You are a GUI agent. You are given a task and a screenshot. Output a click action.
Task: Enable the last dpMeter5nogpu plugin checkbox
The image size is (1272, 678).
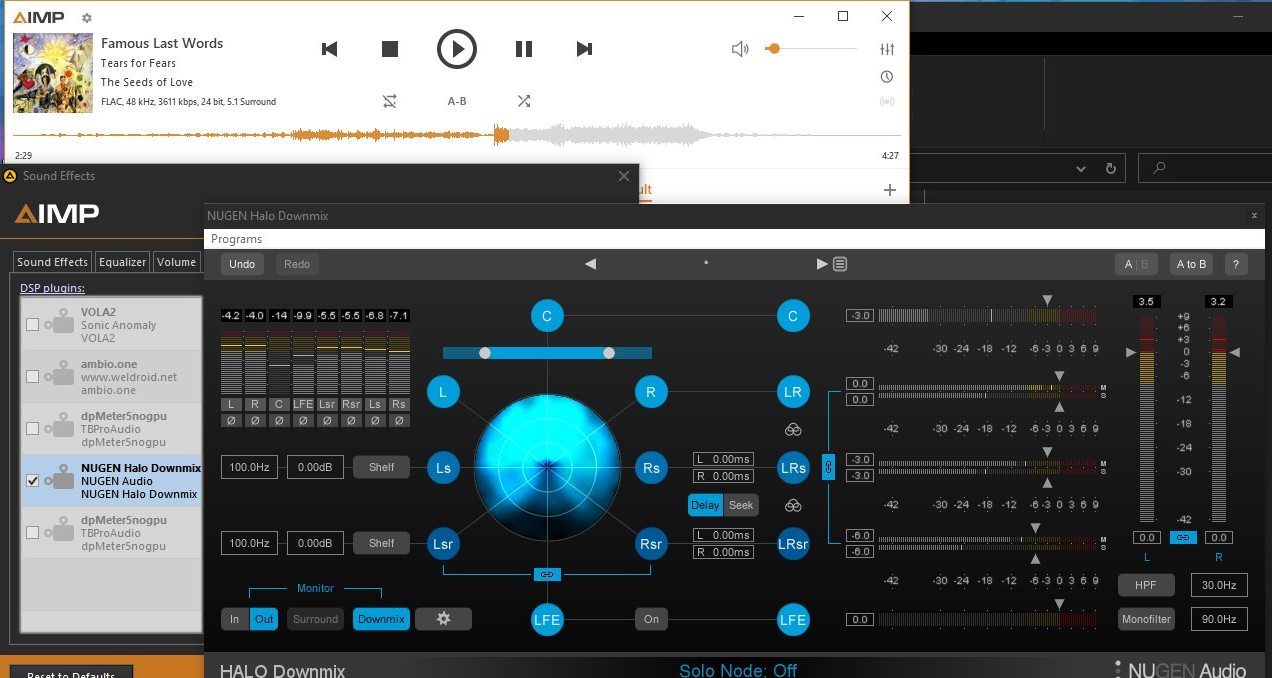tap(33, 533)
